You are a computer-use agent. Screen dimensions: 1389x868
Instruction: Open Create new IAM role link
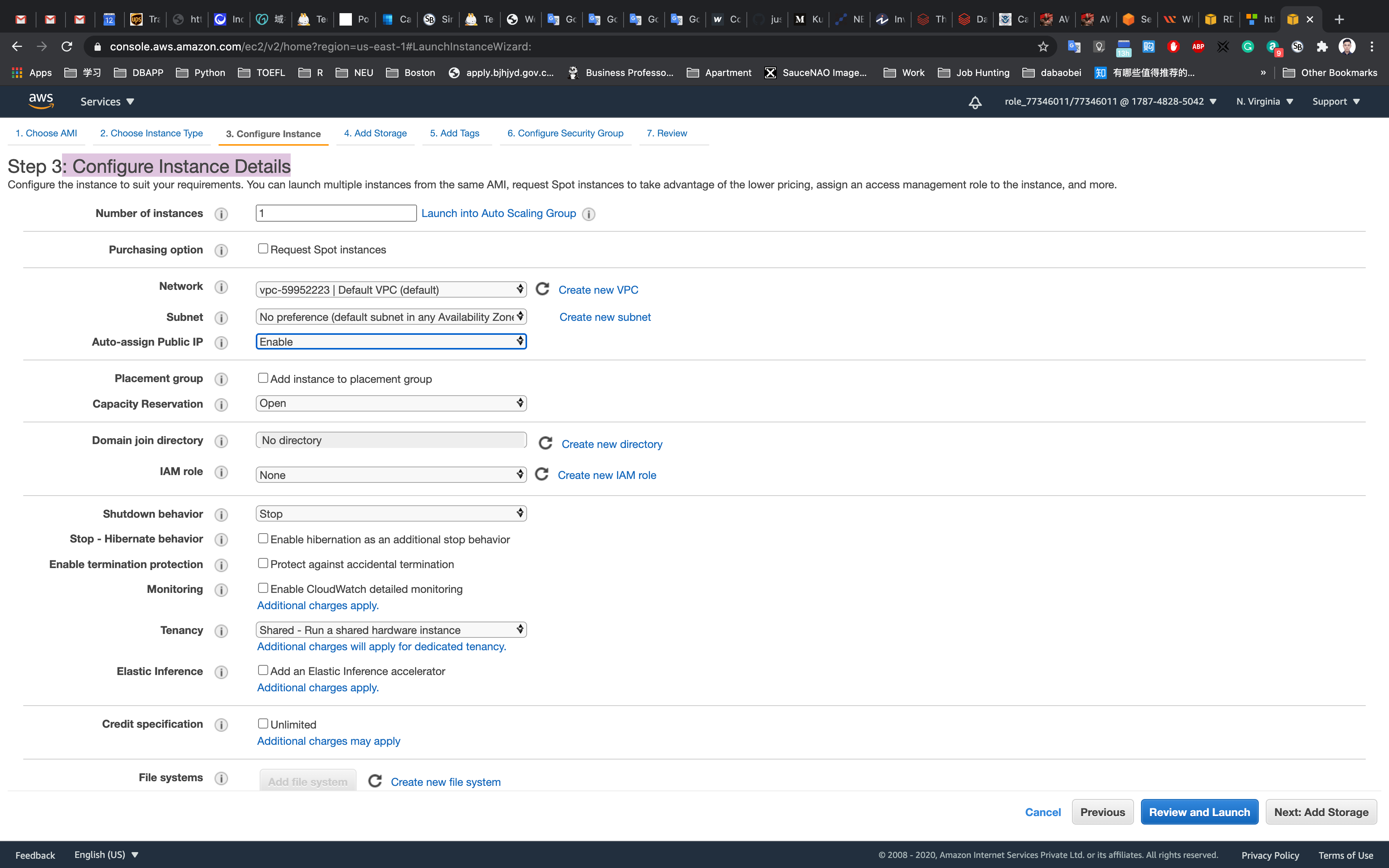coord(607,475)
